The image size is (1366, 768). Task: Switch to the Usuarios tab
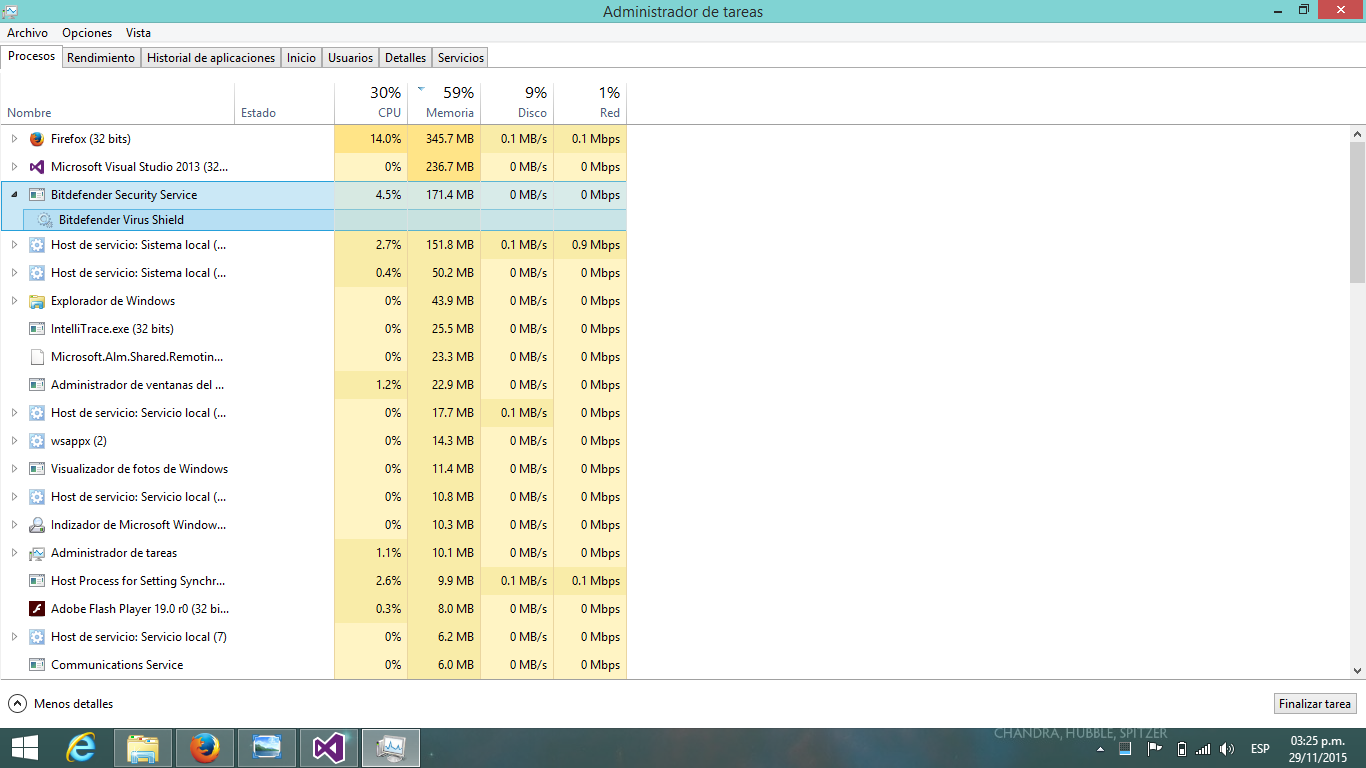351,58
